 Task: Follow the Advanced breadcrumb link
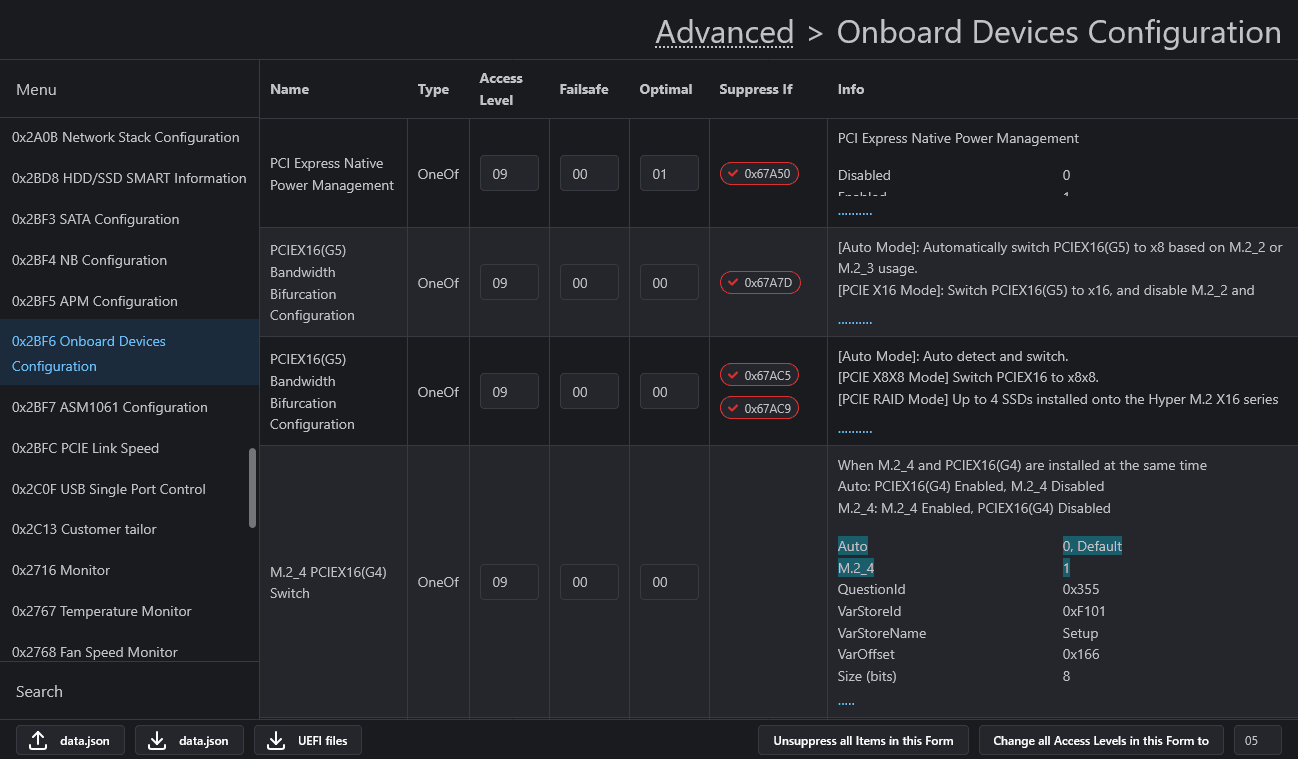pyautogui.click(x=724, y=32)
